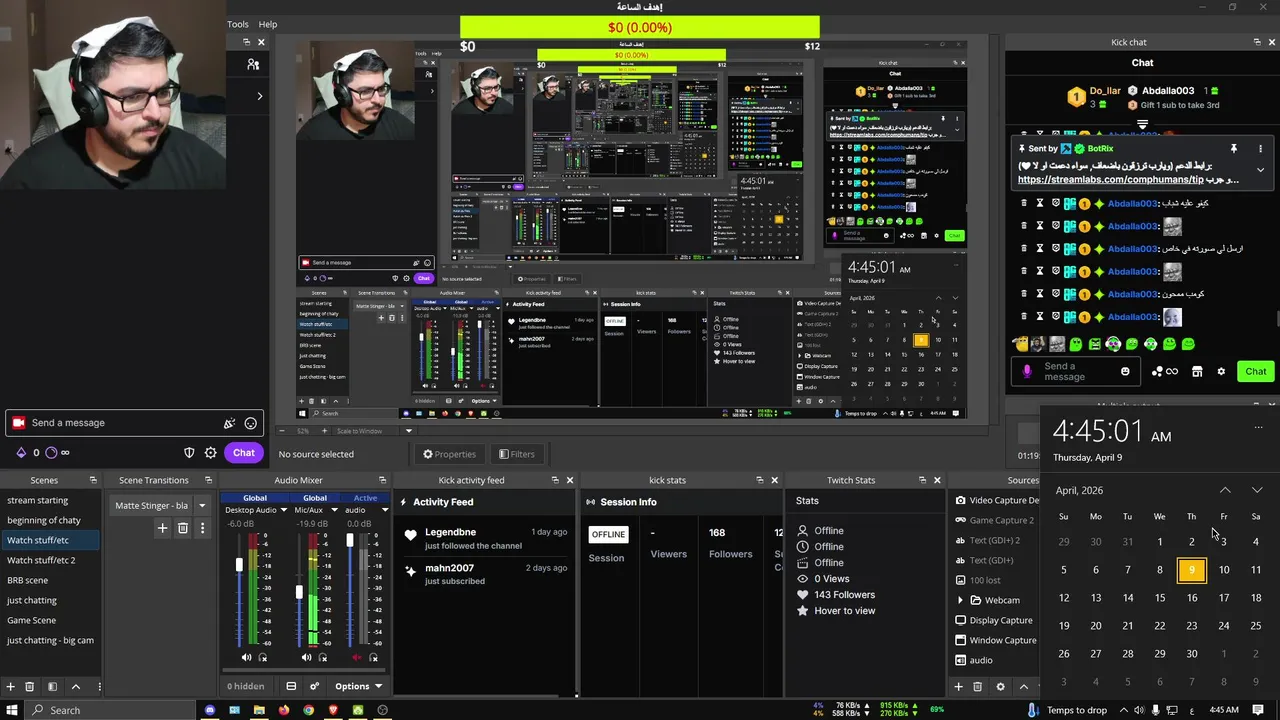Toggle monitoring headphones for Mic/Aux
The height and width of the screenshot is (720, 1280).
pyautogui.click(x=322, y=657)
